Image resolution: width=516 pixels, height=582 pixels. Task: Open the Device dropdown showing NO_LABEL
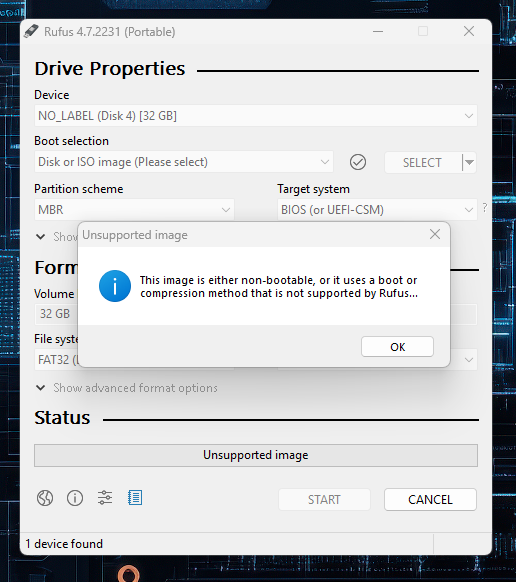tap(255, 116)
